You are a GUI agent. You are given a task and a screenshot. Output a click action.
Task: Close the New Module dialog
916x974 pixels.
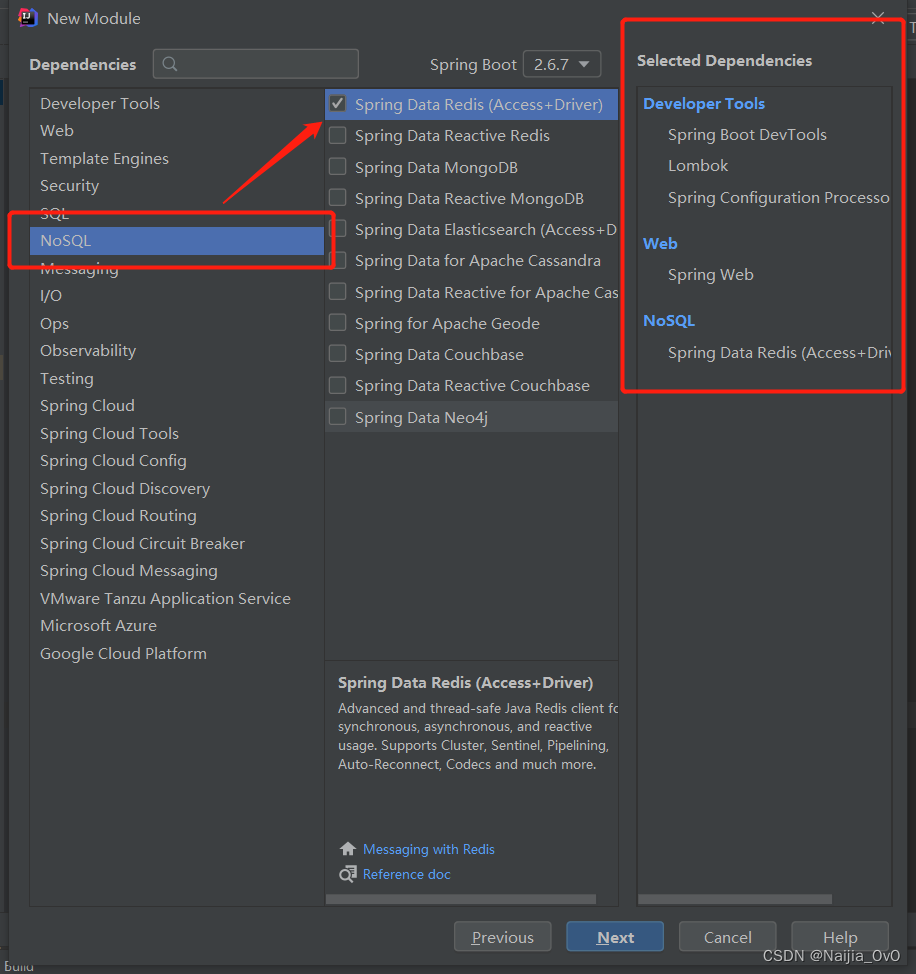[x=877, y=18]
